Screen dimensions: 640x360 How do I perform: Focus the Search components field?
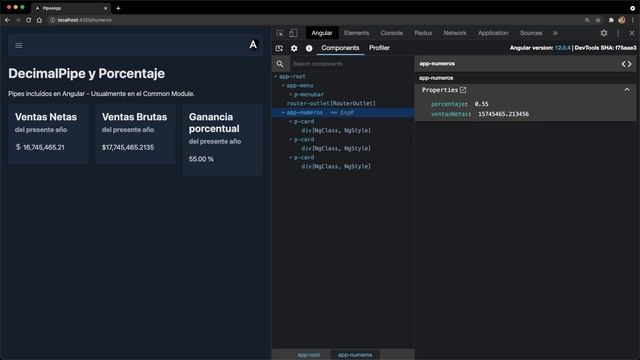(x=351, y=64)
